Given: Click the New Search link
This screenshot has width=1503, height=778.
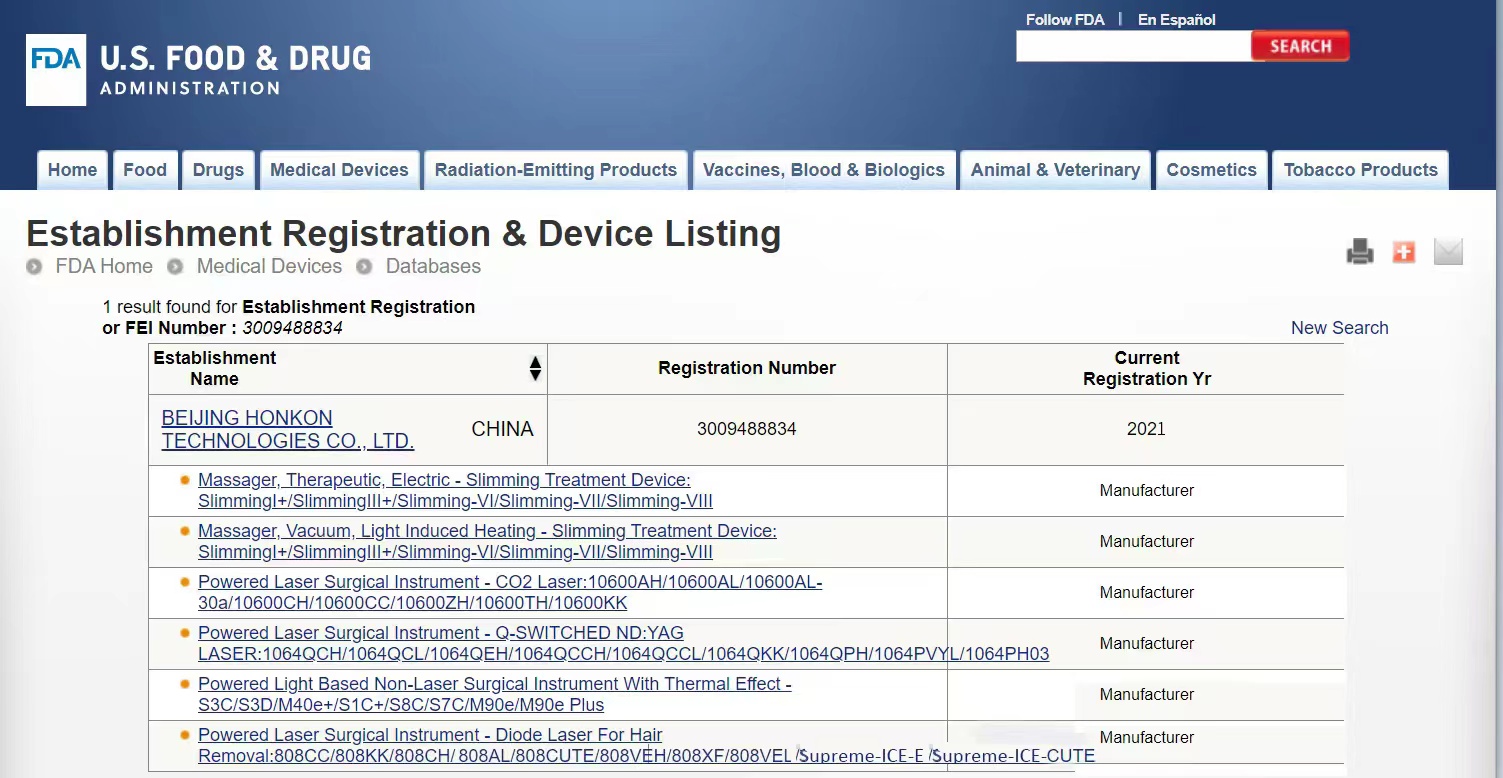Looking at the screenshot, I should (x=1339, y=328).
